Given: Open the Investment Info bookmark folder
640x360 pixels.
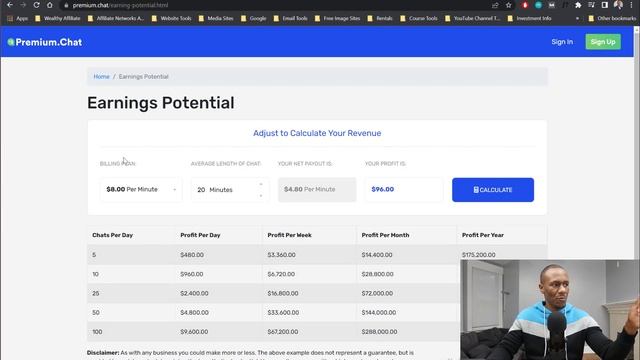Looking at the screenshot, I should (x=529, y=18).
